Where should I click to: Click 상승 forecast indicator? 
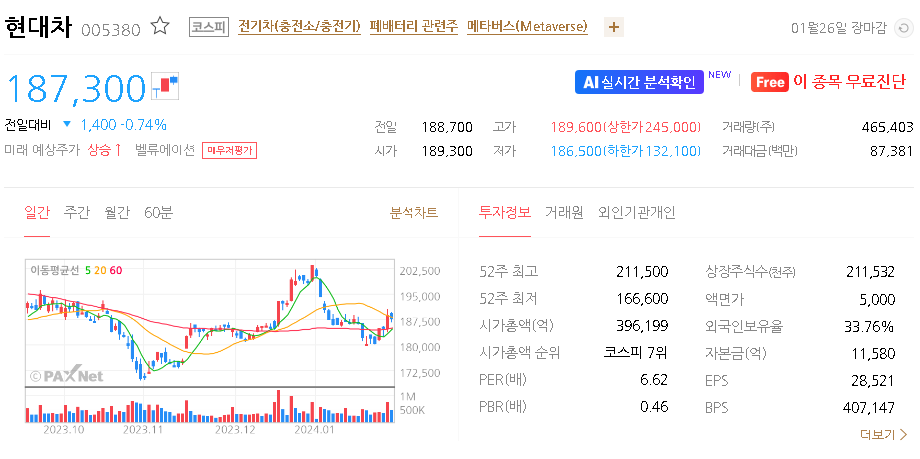[104, 150]
